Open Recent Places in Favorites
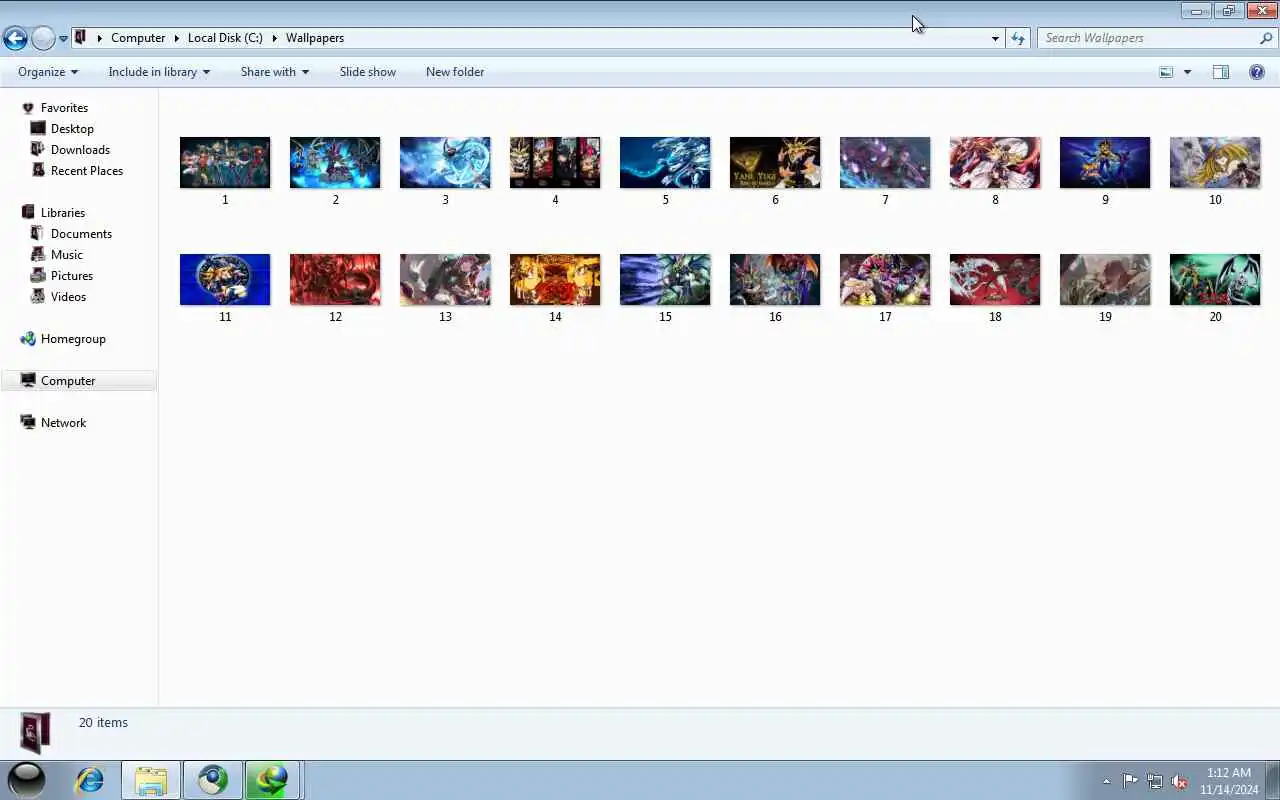This screenshot has height=800, width=1280. [x=87, y=171]
